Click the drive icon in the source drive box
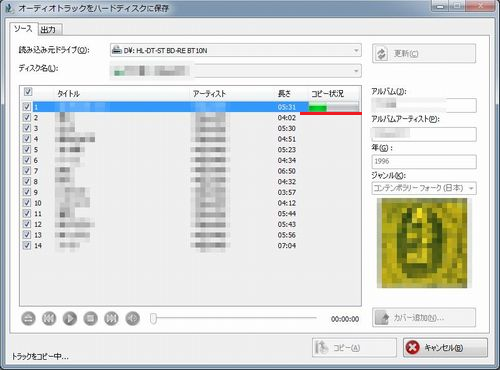Image resolution: width=500 pixels, height=370 pixels. pyautogui.click(x=117, y=50)
